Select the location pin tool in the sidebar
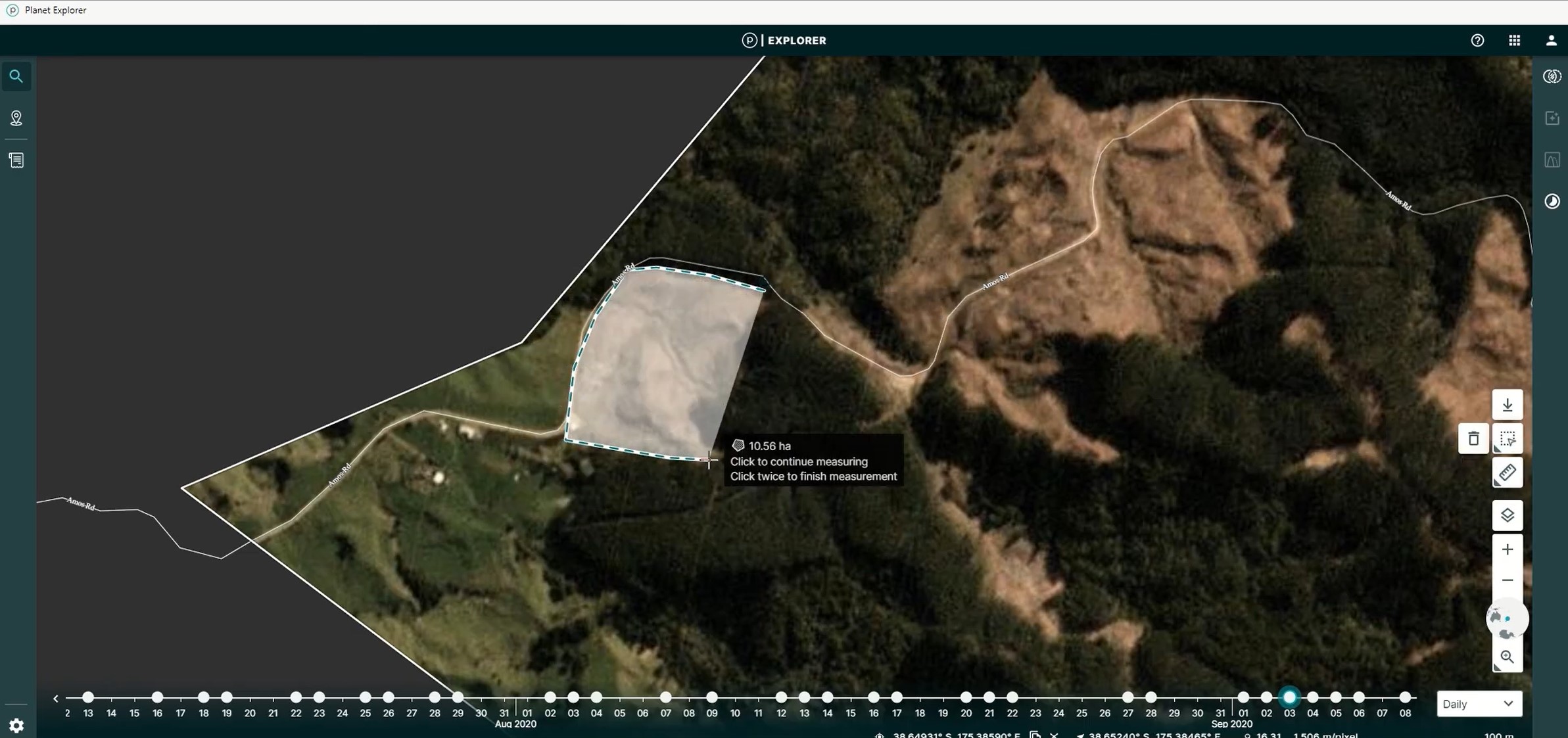The image size is (1568, 738). pos(16,118)
